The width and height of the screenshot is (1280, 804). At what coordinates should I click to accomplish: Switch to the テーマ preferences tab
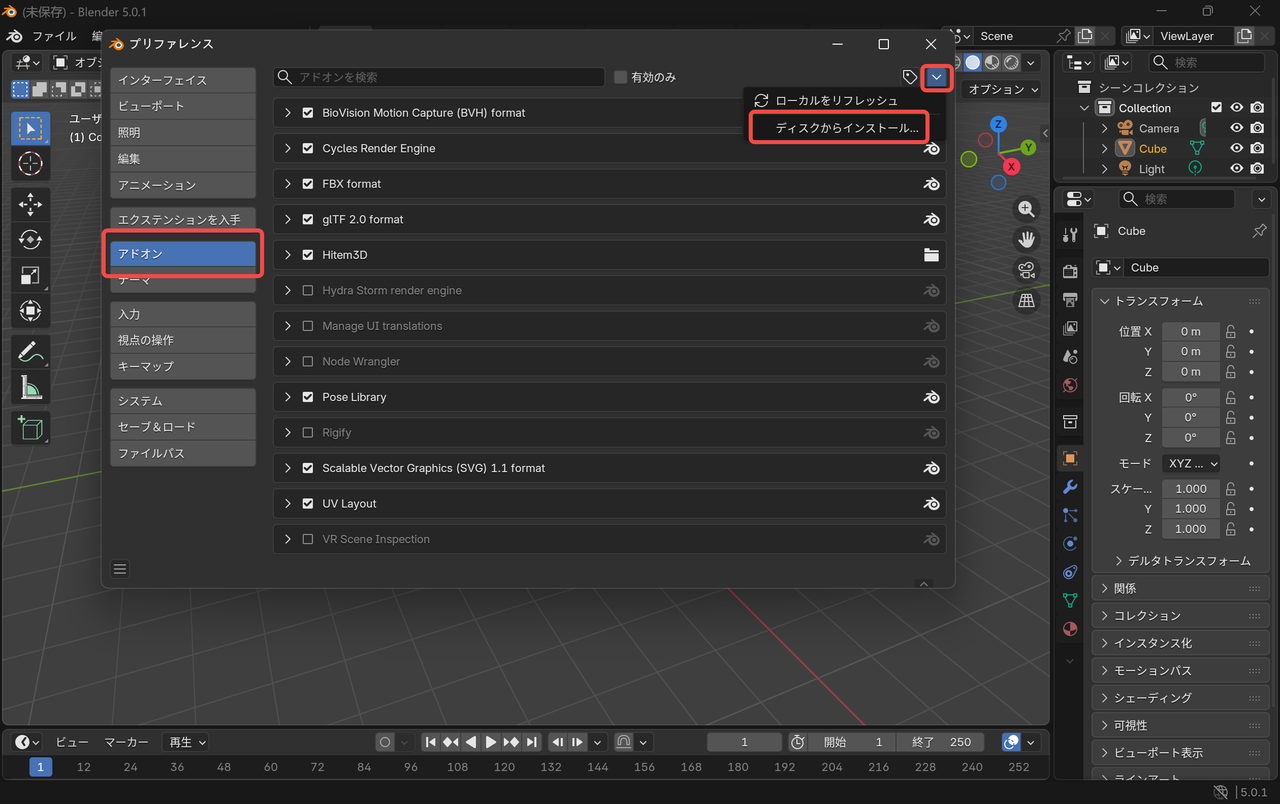(183, 282)
